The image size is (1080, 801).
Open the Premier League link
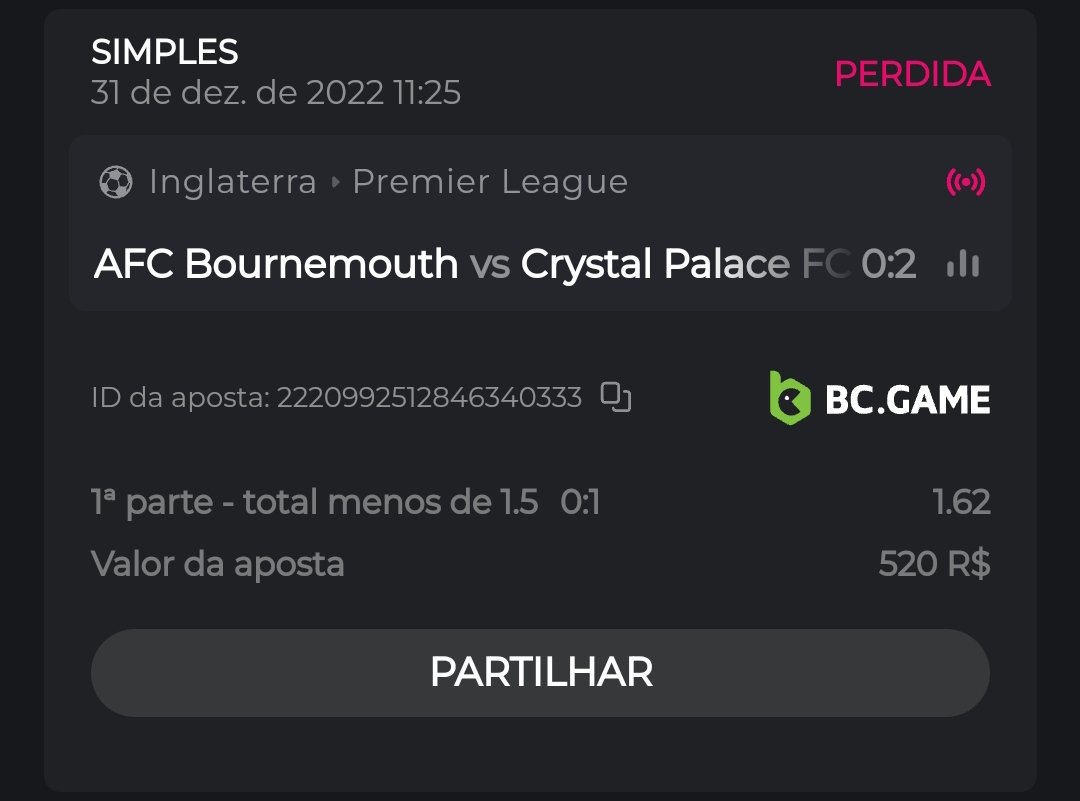tap(490, 182)
